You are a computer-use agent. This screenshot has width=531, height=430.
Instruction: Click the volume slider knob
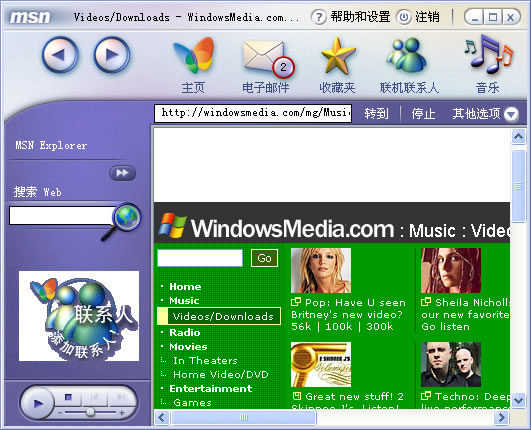tap(90, 412)
